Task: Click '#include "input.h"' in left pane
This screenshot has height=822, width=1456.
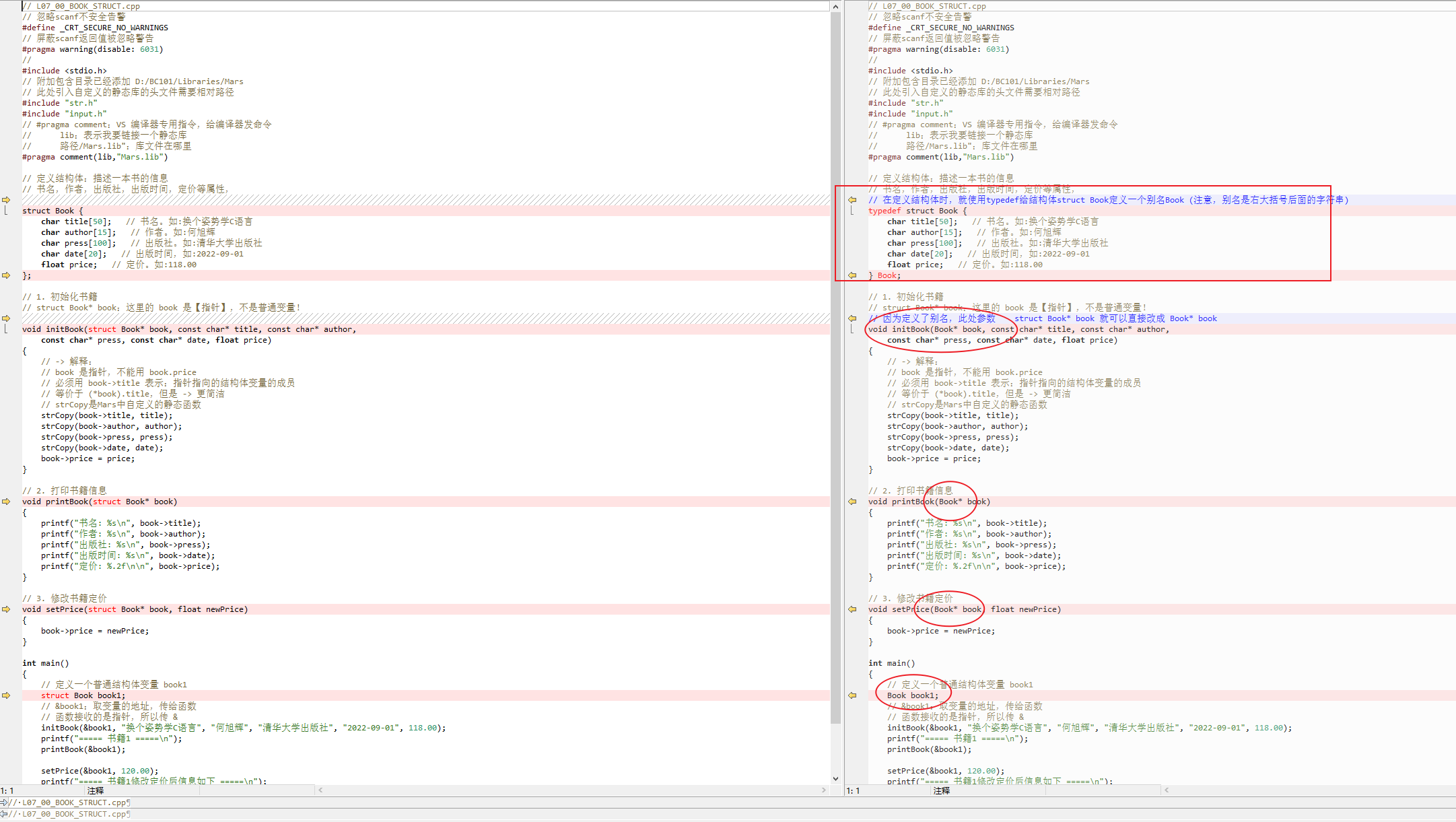Action: point(65,114)
